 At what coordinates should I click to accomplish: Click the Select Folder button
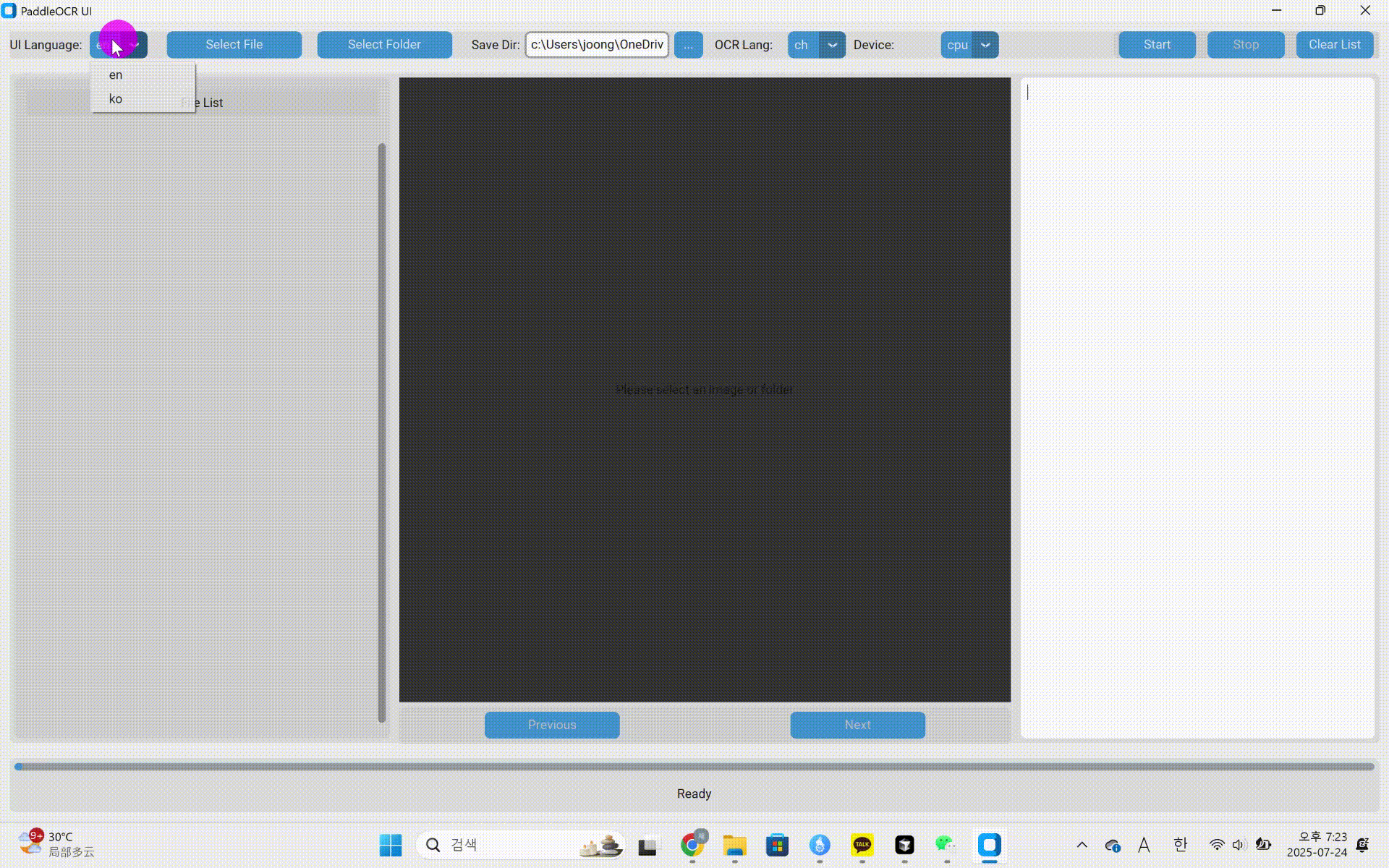(x=384, y=45)
